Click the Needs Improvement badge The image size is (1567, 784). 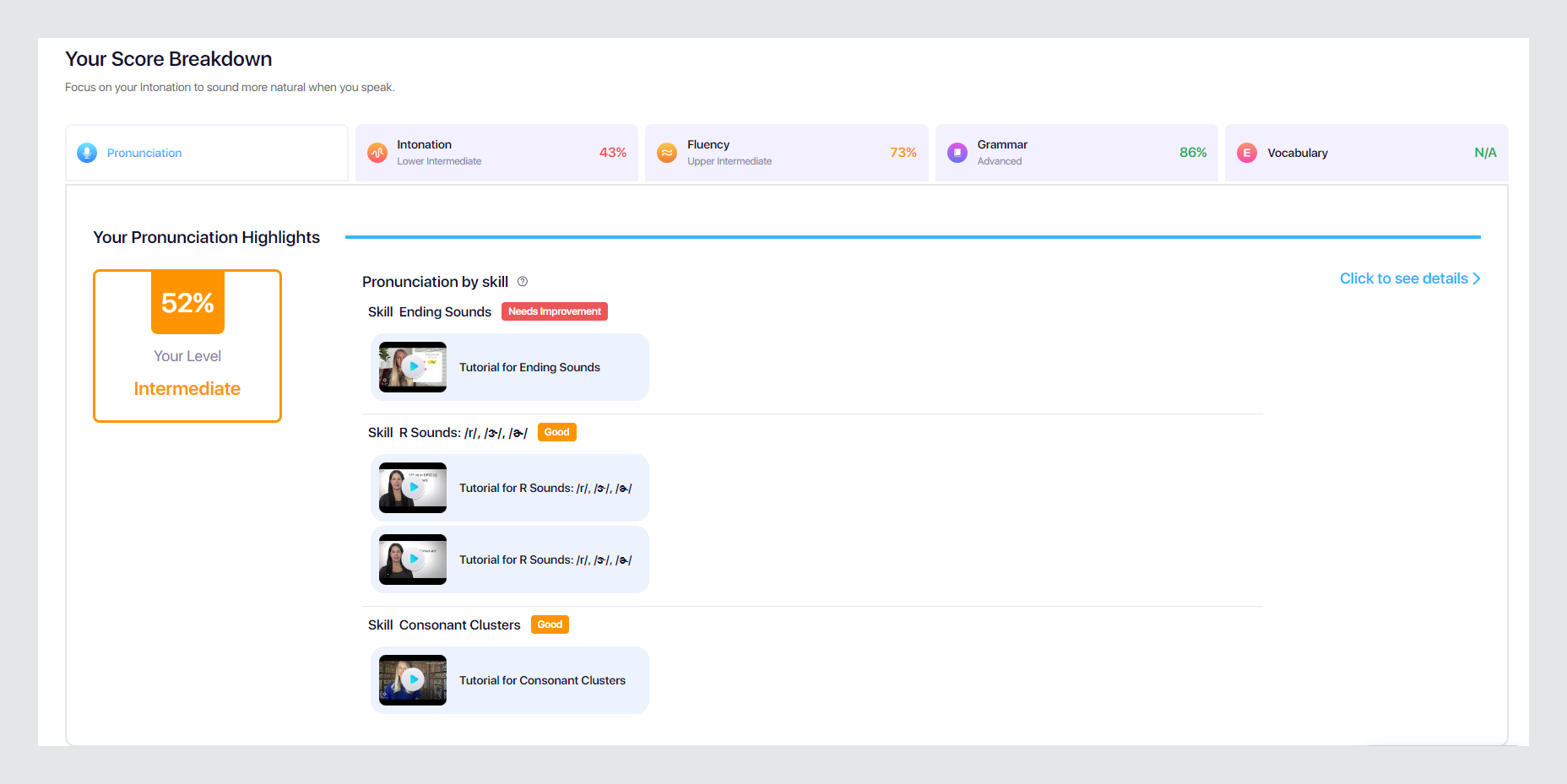555,311
